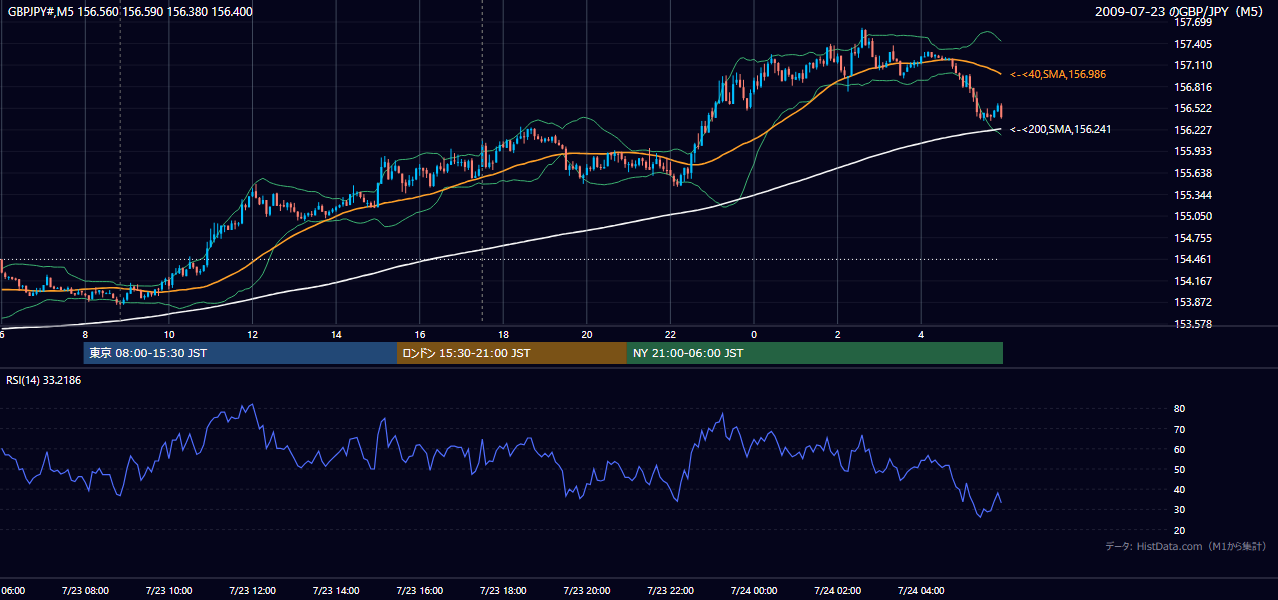
Task: Click the データ: HistData.com source credit
Action: click(1185, 546)
